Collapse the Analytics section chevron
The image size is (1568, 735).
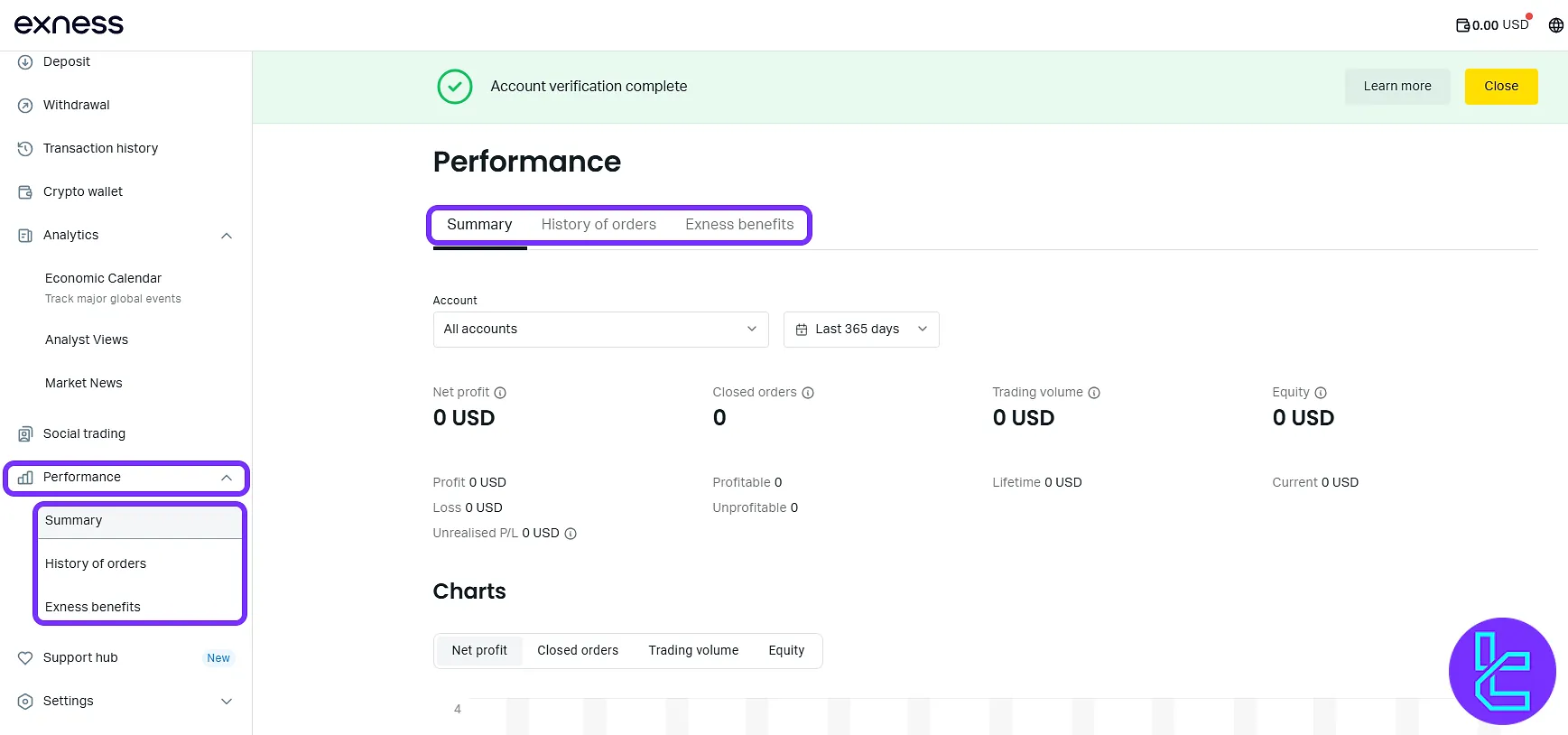pos(227,236)
